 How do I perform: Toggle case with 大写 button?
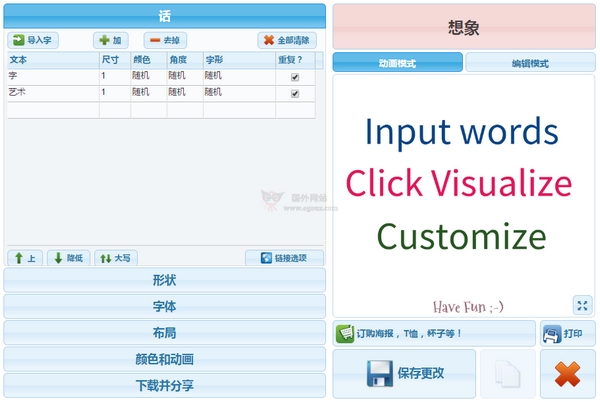click(x=116, y=258)
